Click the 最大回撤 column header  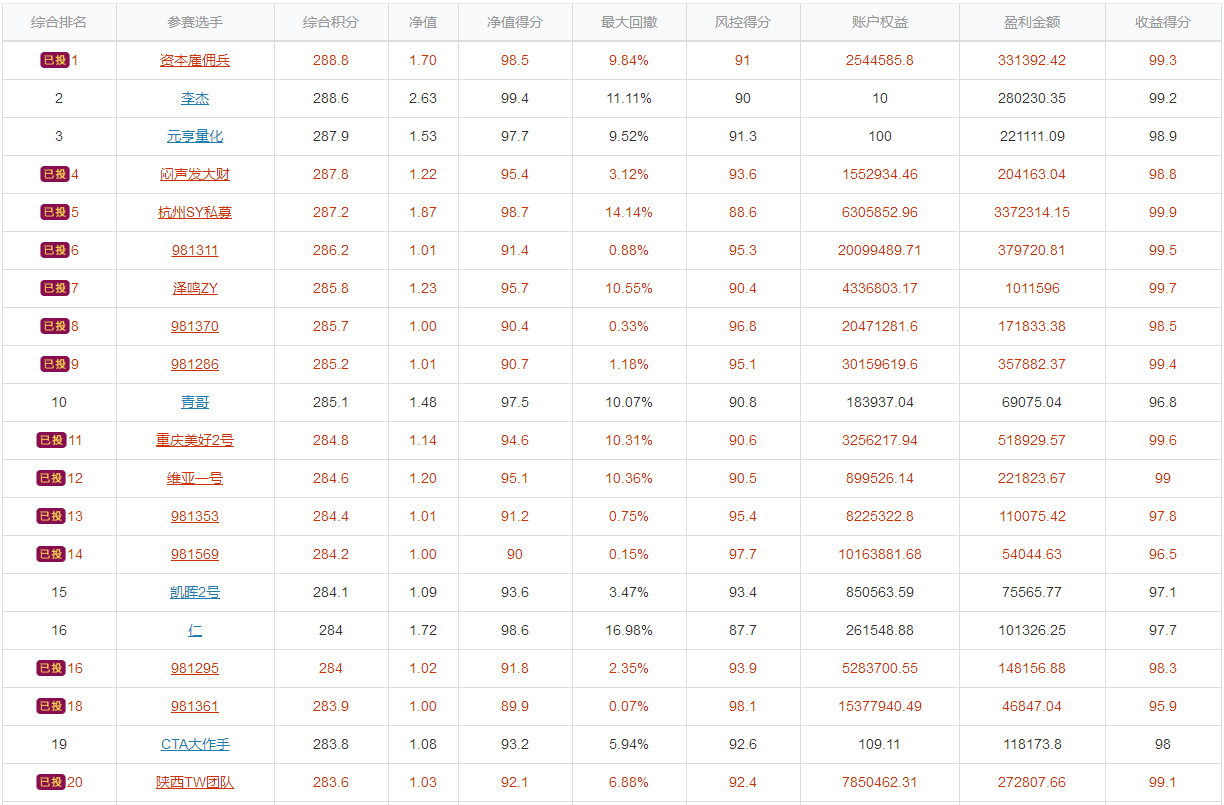point(629,22)
